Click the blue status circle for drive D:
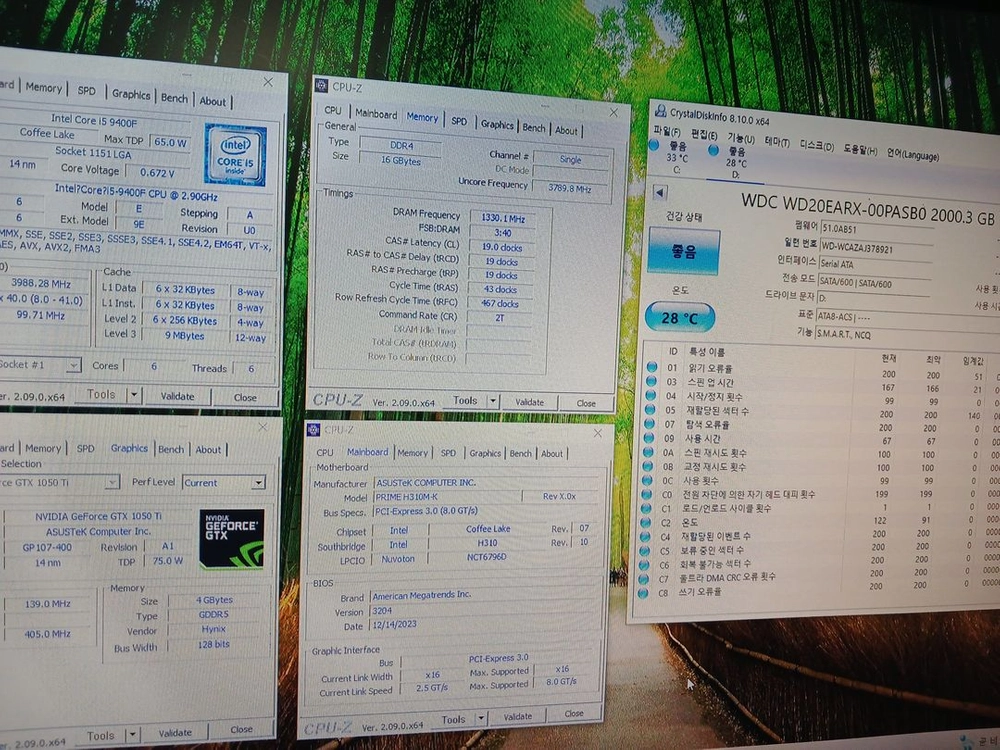The height and width of the screenshot is (750, 1000). 714,150
